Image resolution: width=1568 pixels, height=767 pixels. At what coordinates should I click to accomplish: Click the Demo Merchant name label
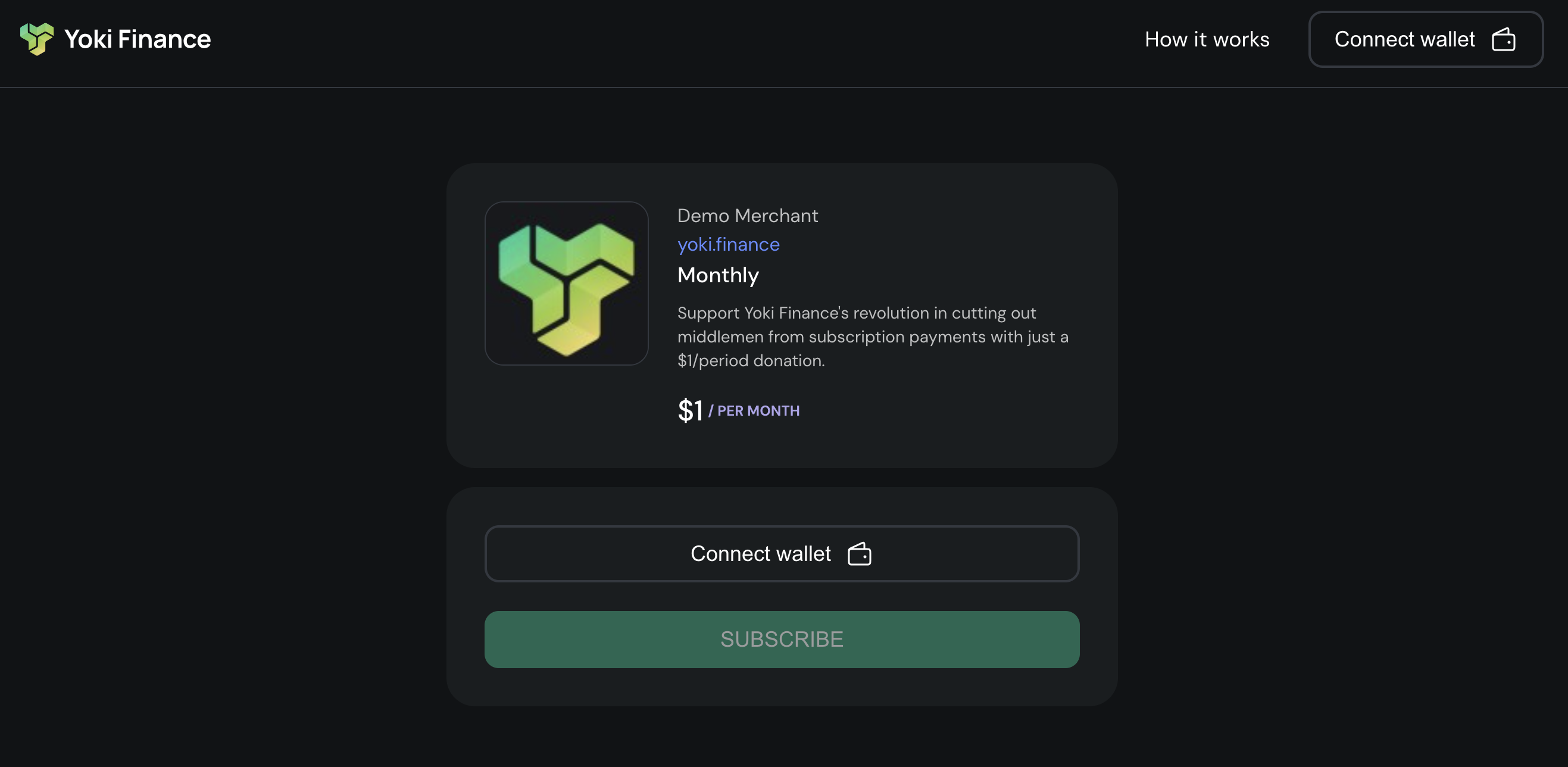point(748,216)
